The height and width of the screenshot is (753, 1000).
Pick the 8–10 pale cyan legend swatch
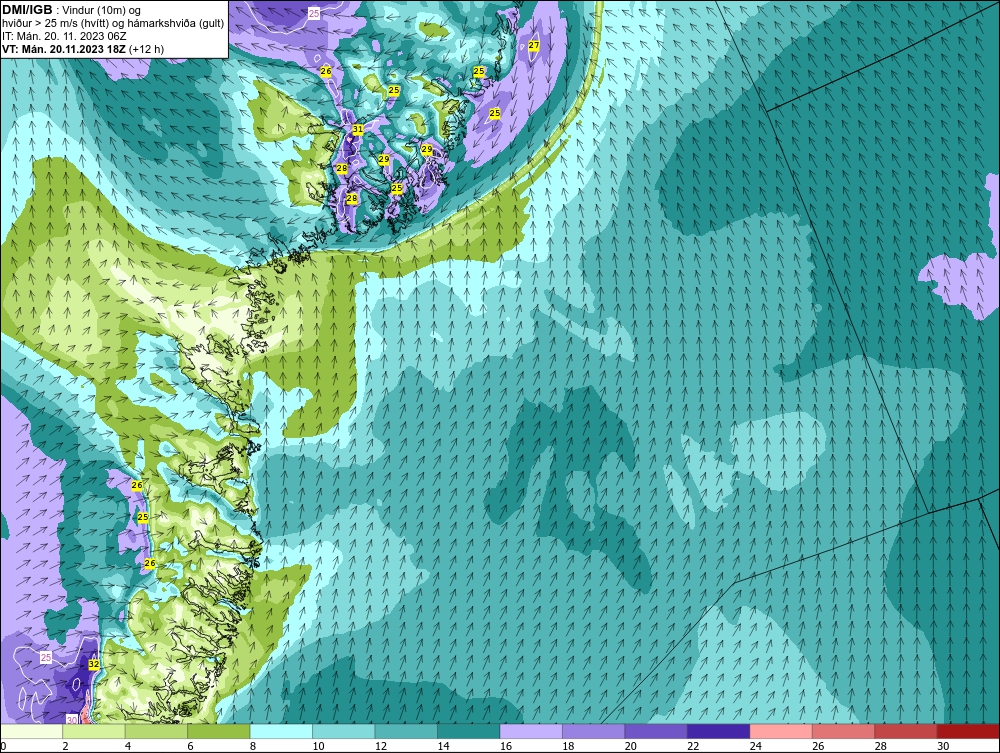[281, 731]
